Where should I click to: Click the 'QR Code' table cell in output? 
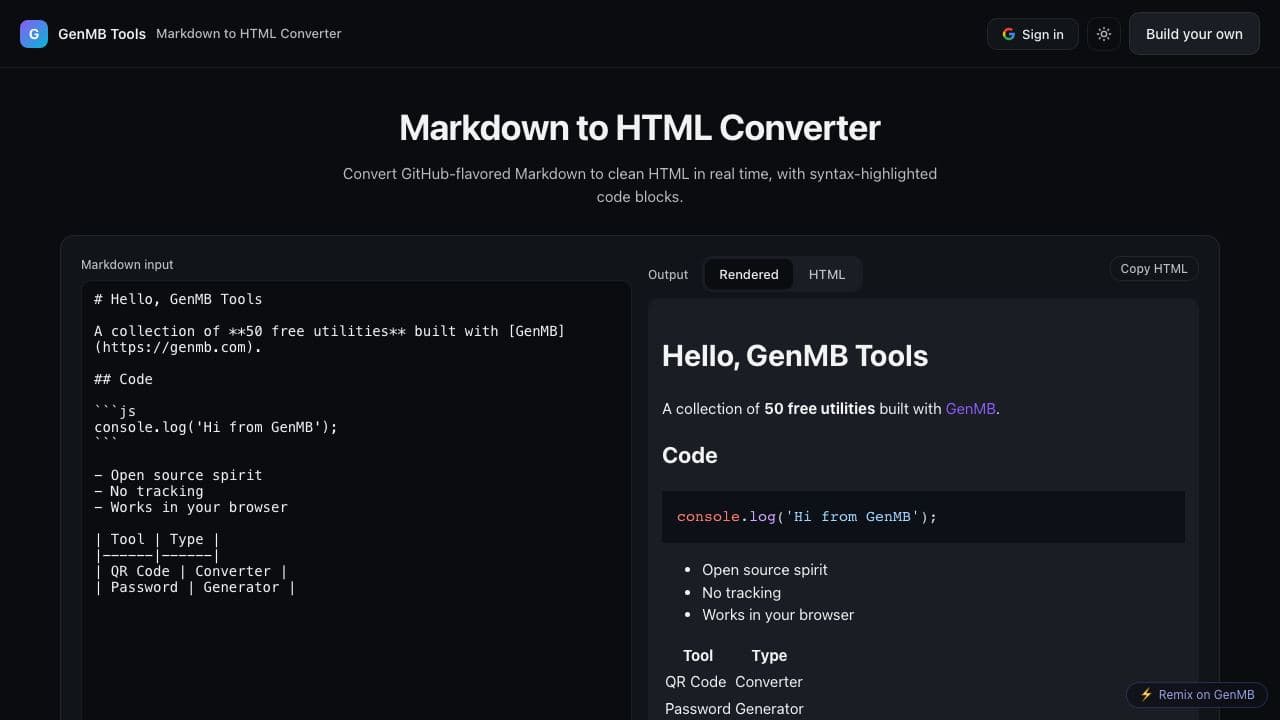pyautogui.click(x=696, y=682)
